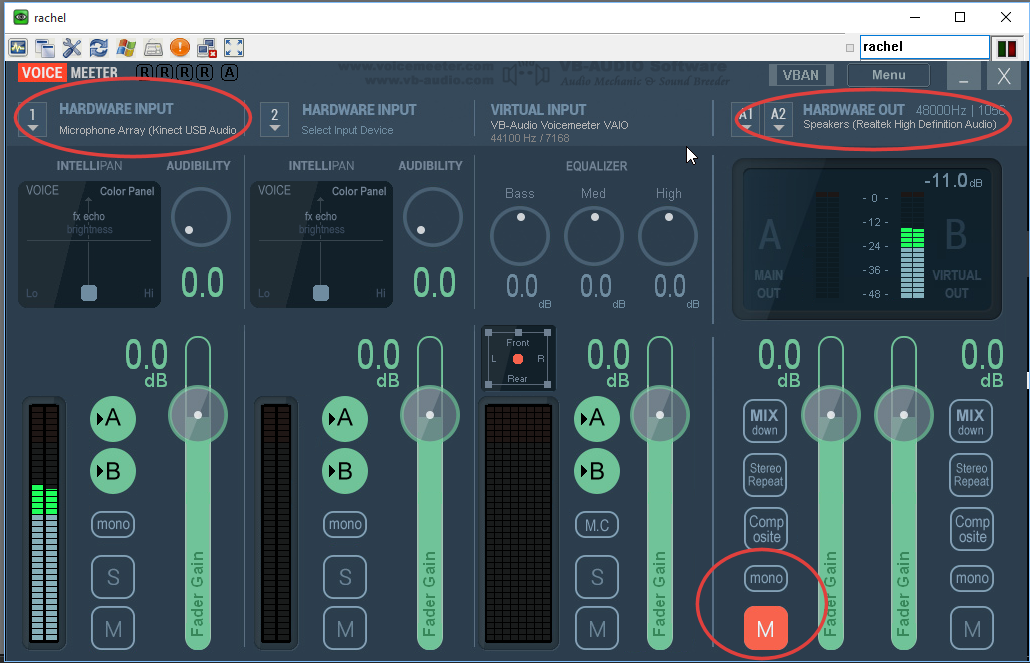Click the Windows logo toolbar icon
This screenshot has height=663, width=1030.
pos(126,47)
